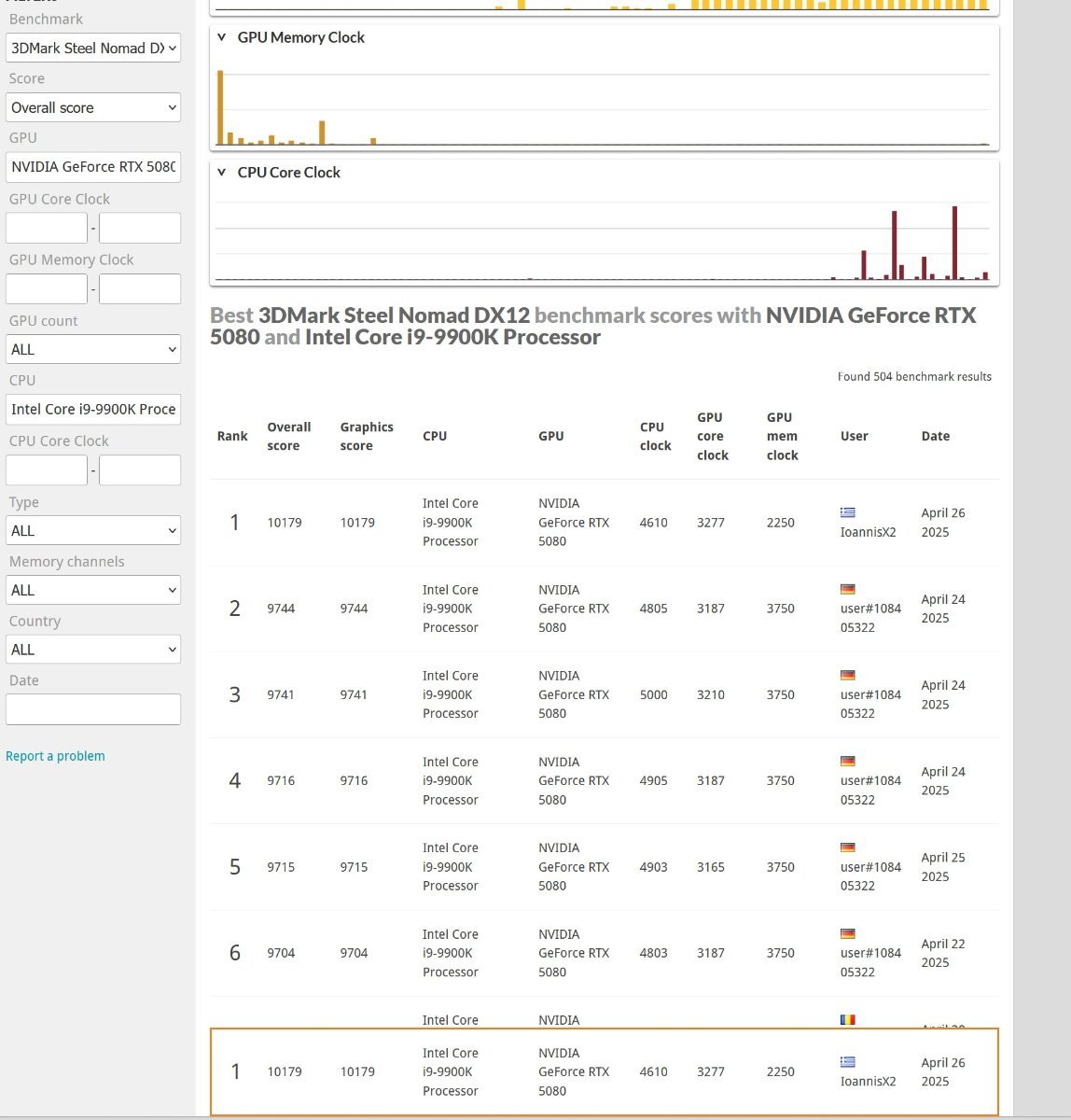Open user#108405322 profile in rank 3 row

870,704
